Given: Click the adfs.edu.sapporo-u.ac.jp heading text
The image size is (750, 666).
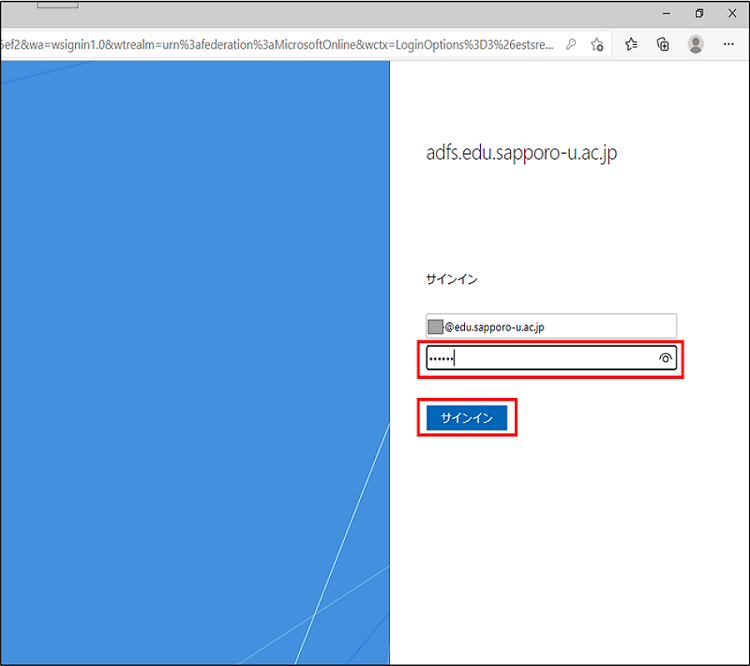Looking at the screenshot, I should click(x=521, y=153).
